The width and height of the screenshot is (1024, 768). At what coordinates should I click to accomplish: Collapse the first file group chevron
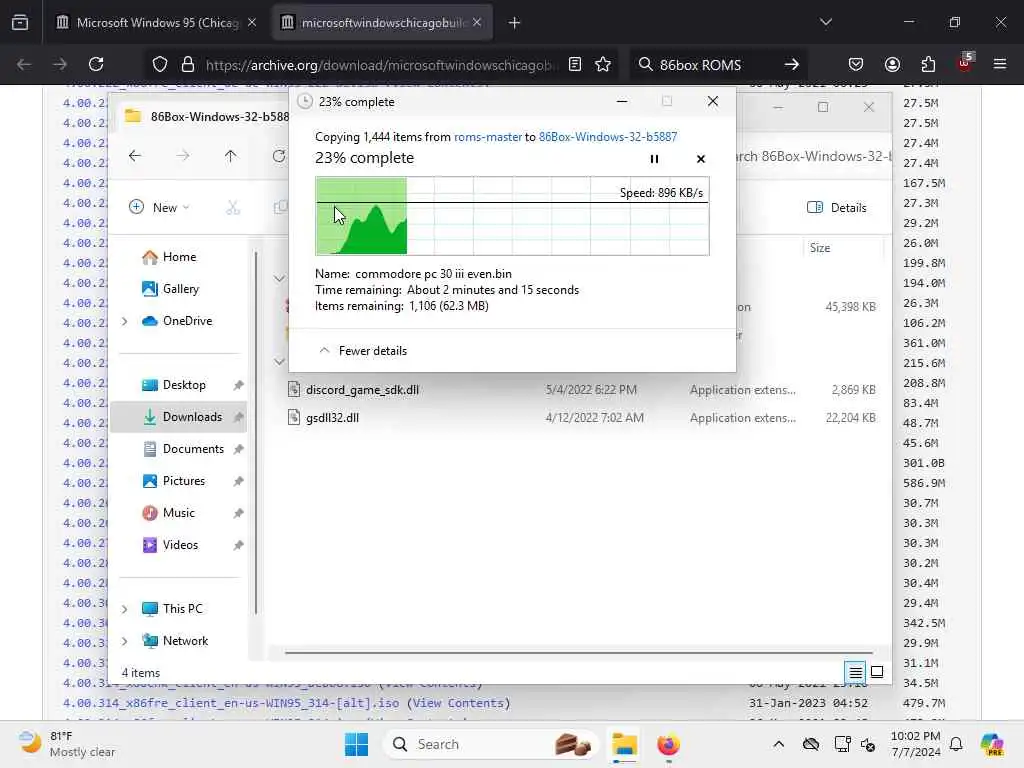click(x=280, y=279)
